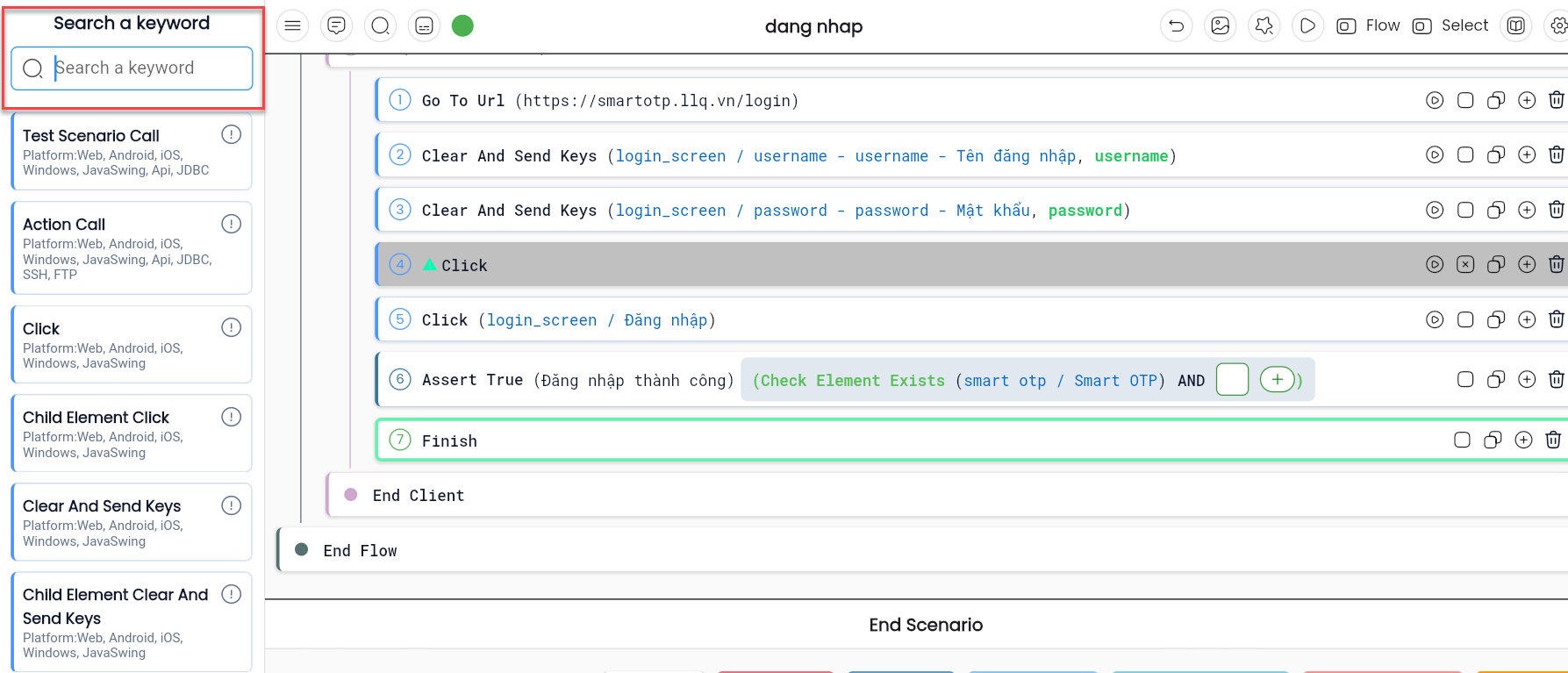Tick the checkbox on step 2 row

[x=1465, y=155]
